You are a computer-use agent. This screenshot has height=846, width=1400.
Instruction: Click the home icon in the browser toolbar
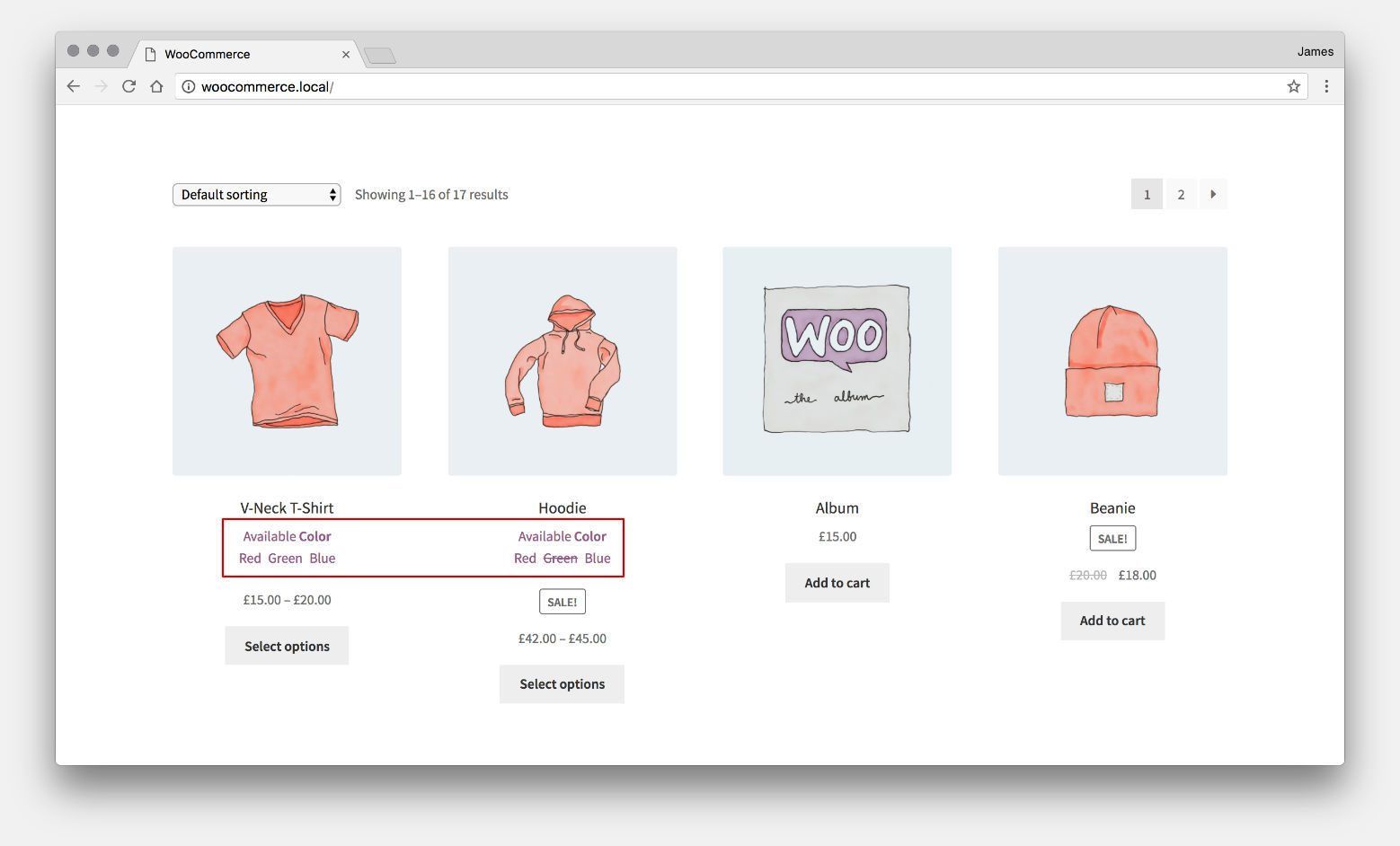[157, 86]
